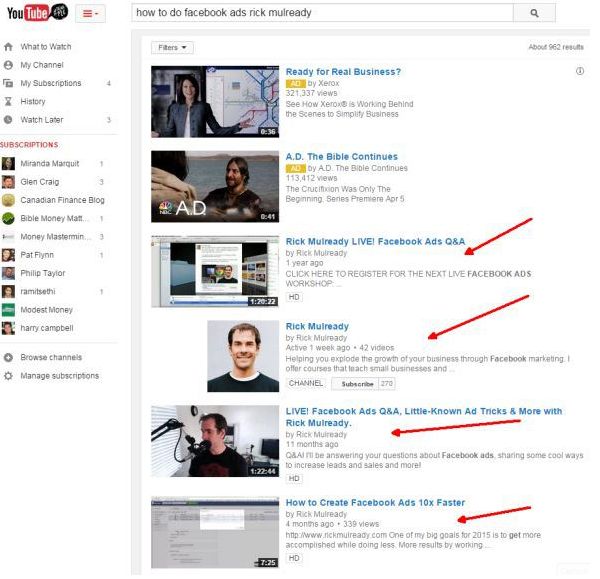Open Ready for Real Business? video title

[x=343, y=72]
